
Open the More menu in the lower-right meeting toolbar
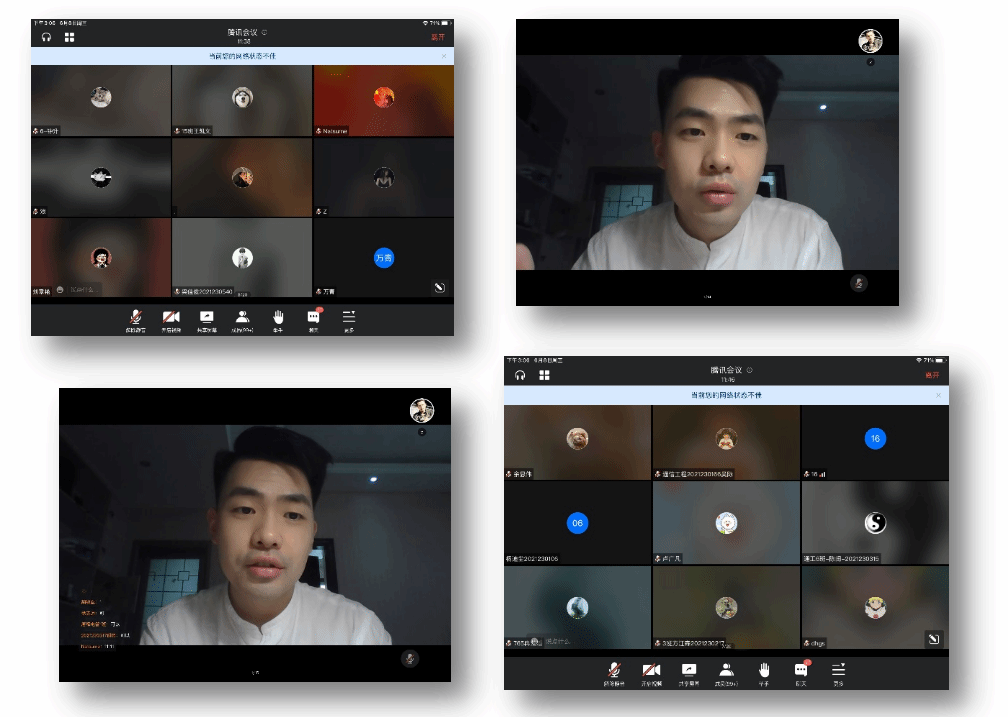(839, 670)
